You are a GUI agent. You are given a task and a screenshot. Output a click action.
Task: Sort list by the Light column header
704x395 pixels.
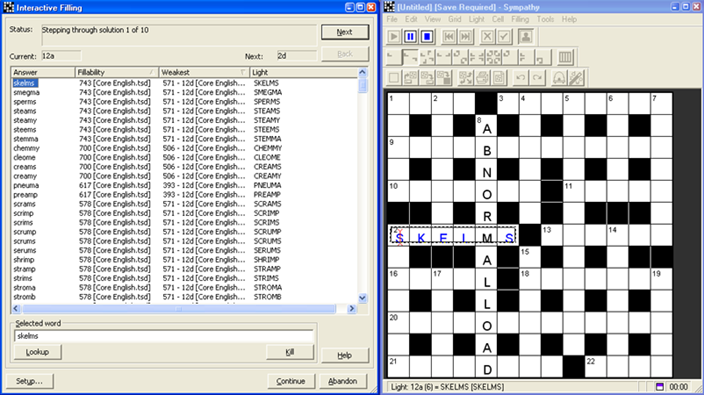coord(304,72)
